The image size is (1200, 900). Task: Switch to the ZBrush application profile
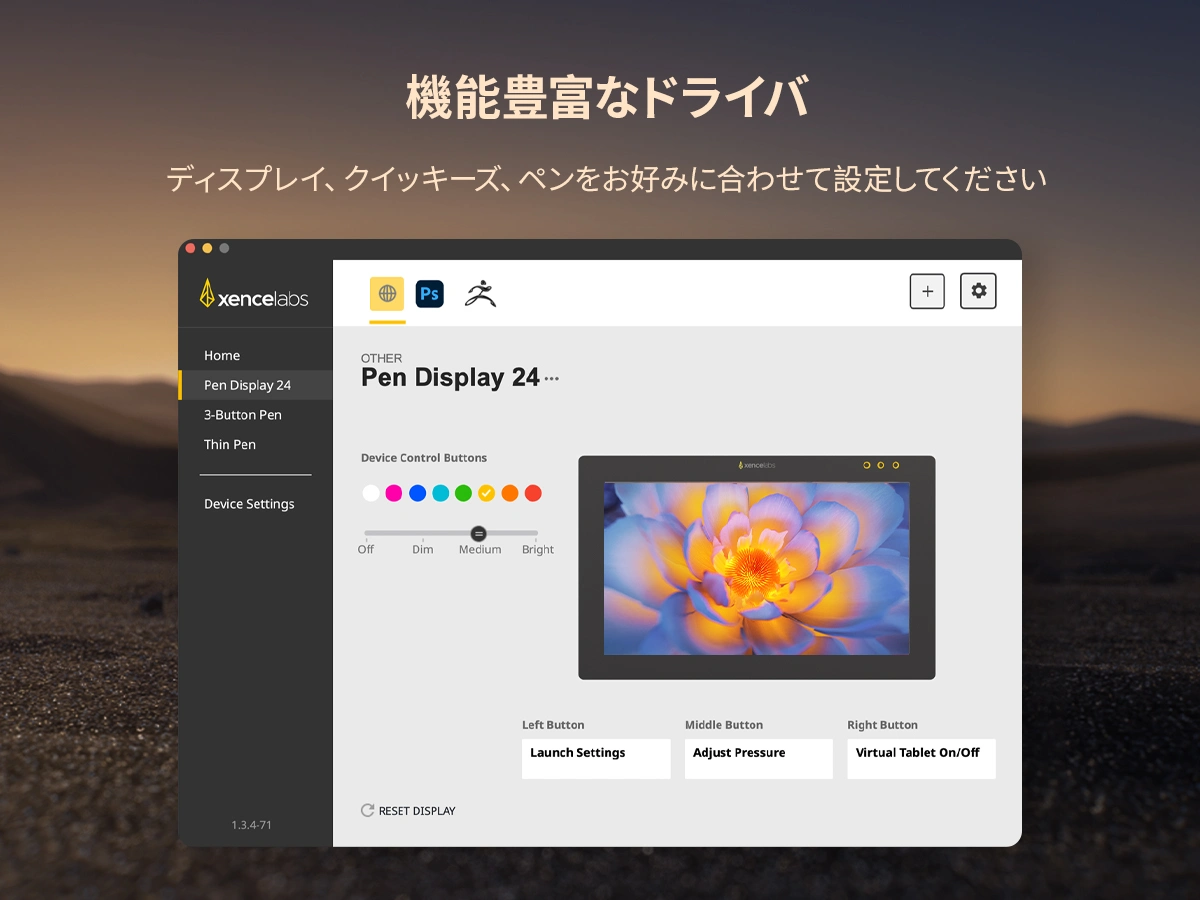[x=480, y=294]
